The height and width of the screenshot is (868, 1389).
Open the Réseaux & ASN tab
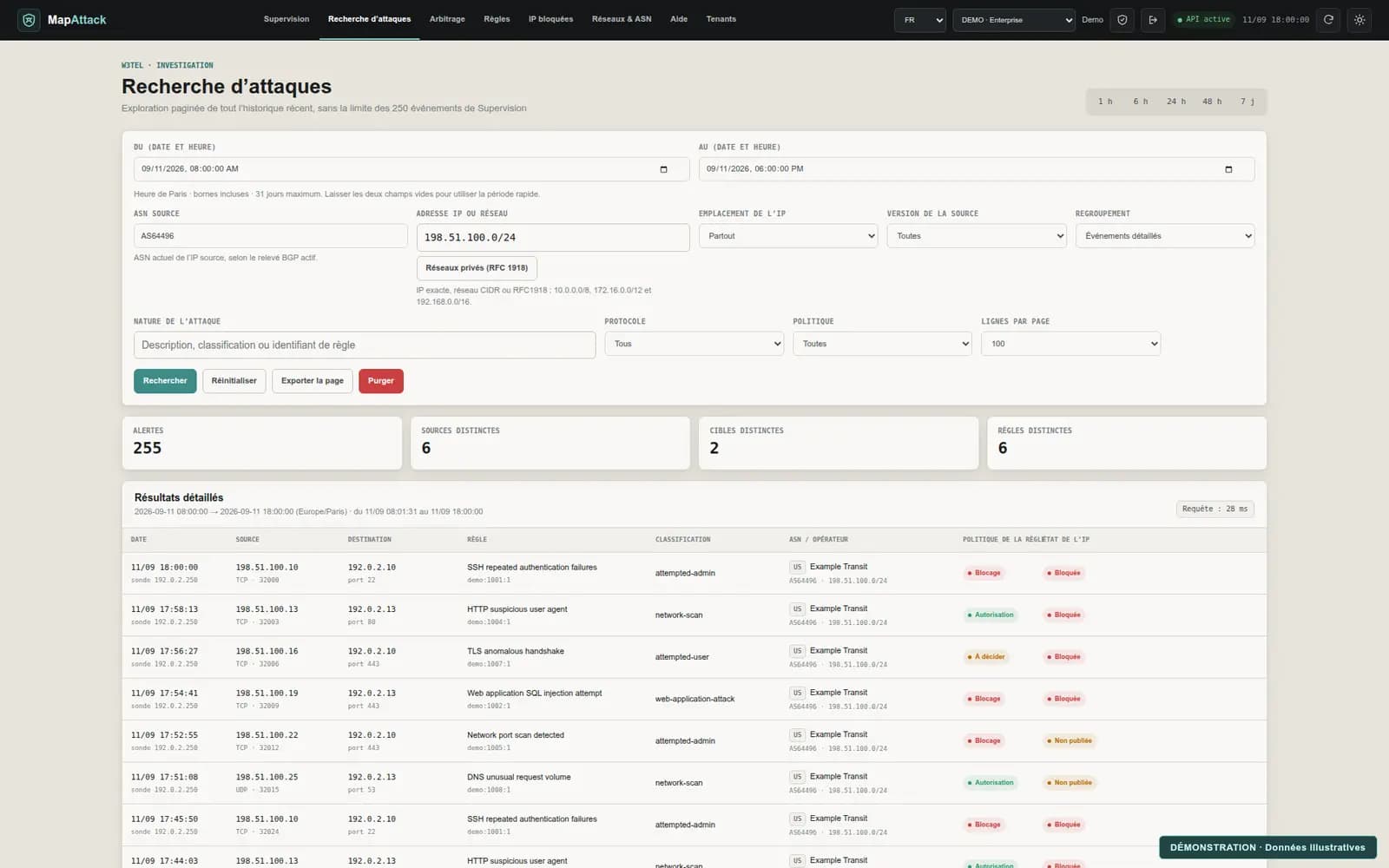(x=622, y=19)
